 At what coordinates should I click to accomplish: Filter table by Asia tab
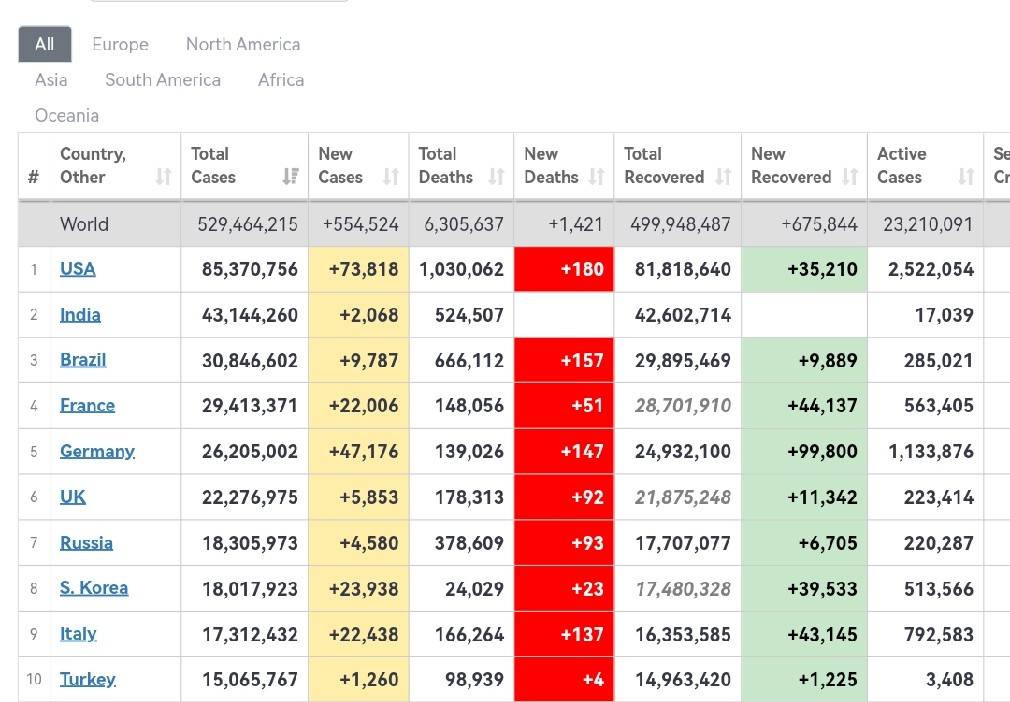point(51,80)
